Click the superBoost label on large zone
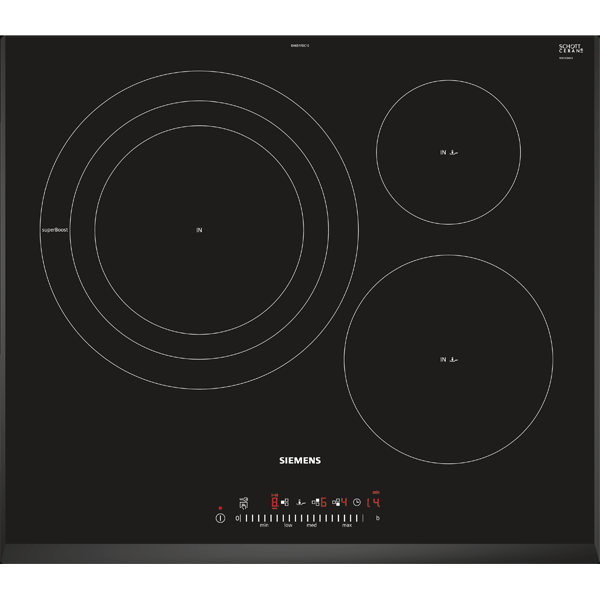This screenshot has height=600, width=600. [54, 230]
